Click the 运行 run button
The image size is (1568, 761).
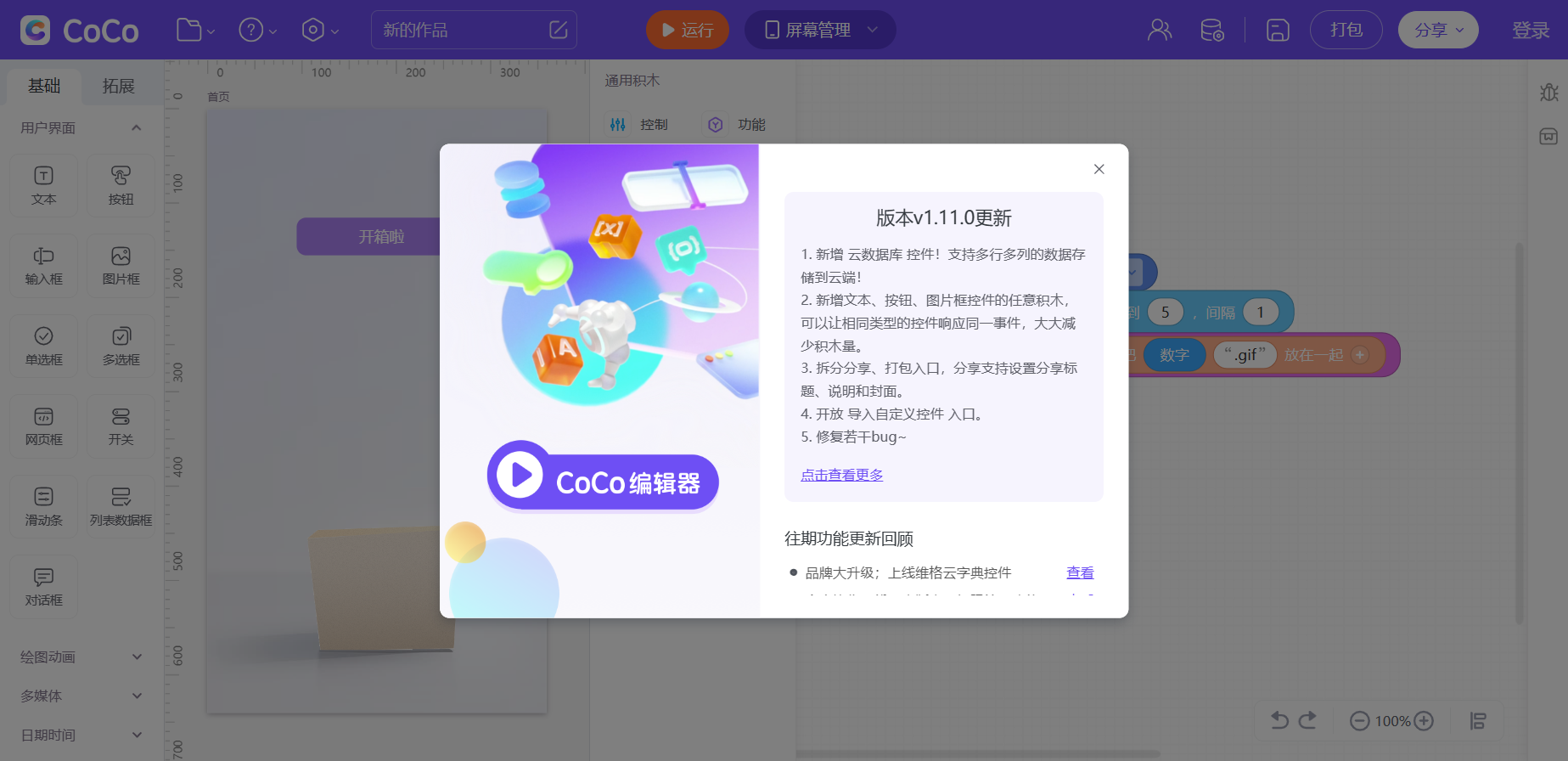[x=688, y=30]
